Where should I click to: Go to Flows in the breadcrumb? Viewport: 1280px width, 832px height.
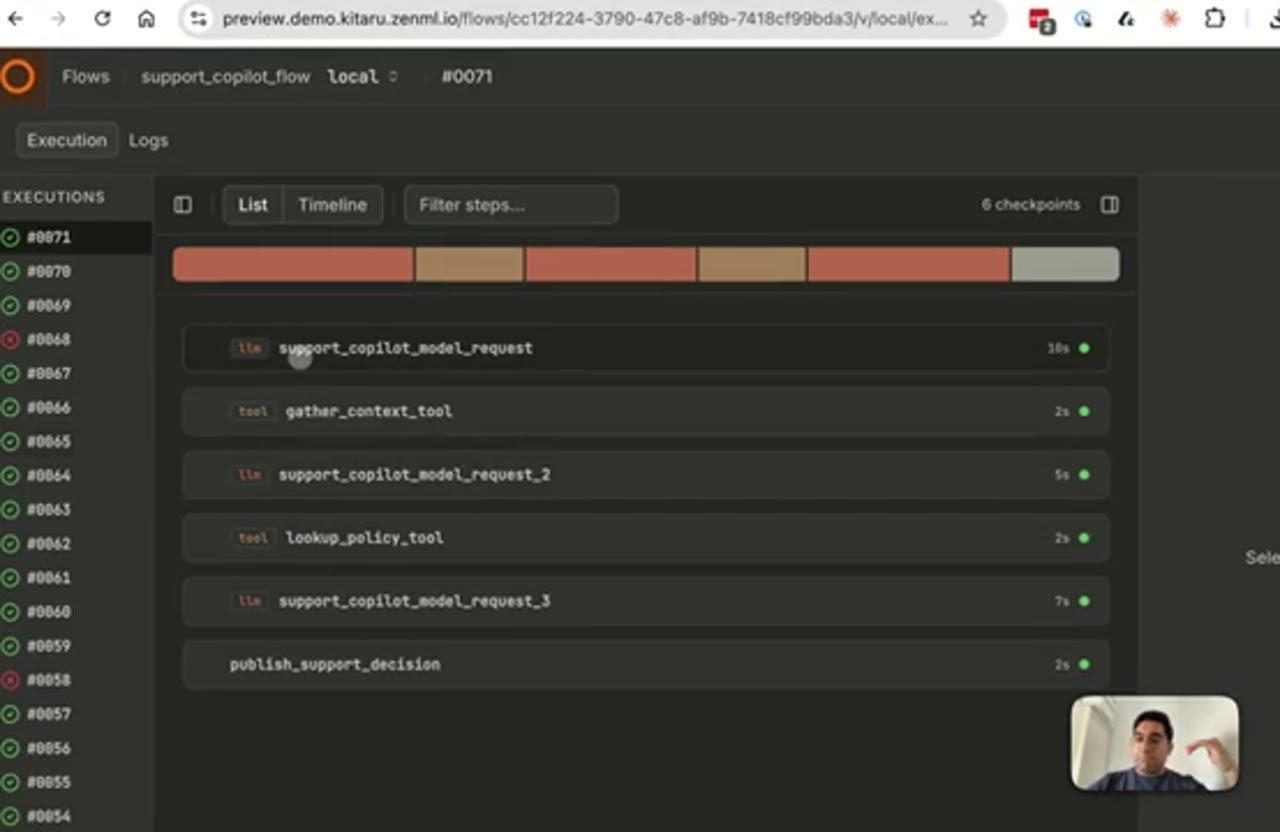click(86, 77)
